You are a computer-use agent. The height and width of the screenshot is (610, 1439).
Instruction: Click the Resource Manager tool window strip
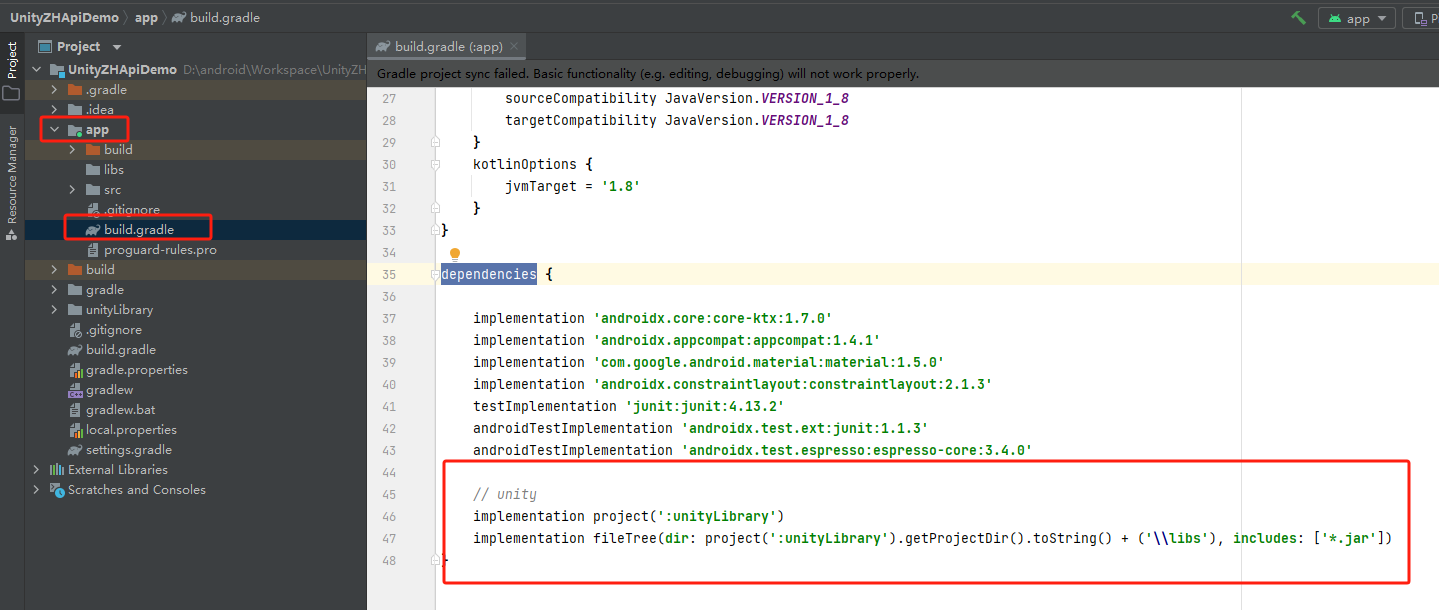point(12,183)
